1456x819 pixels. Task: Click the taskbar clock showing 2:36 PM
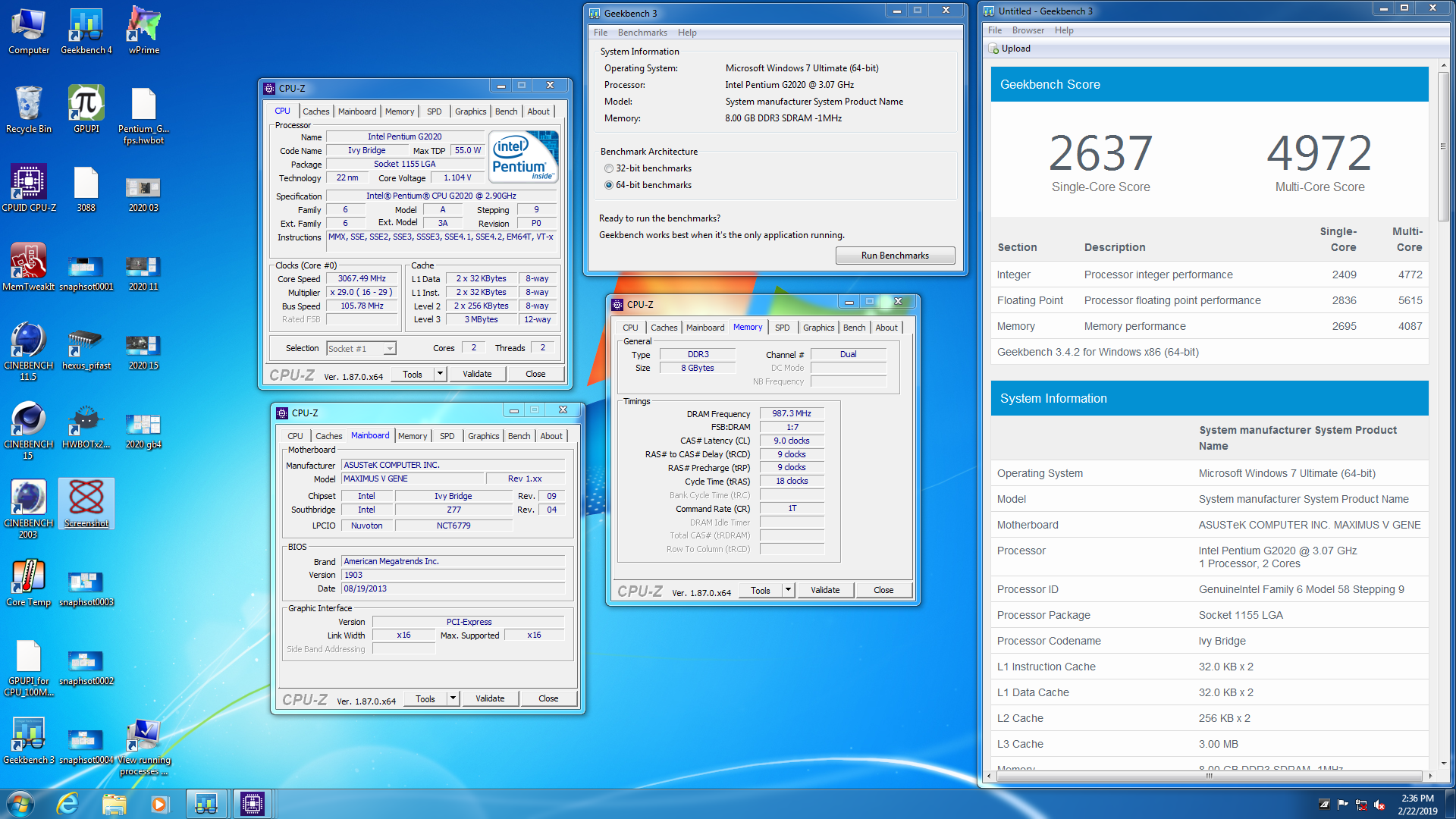1417,804
